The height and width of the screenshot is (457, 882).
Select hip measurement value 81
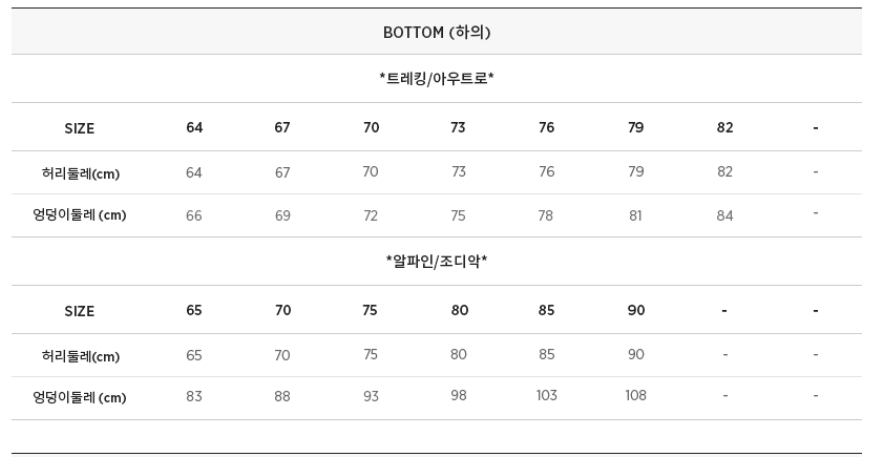pos(636,215)
